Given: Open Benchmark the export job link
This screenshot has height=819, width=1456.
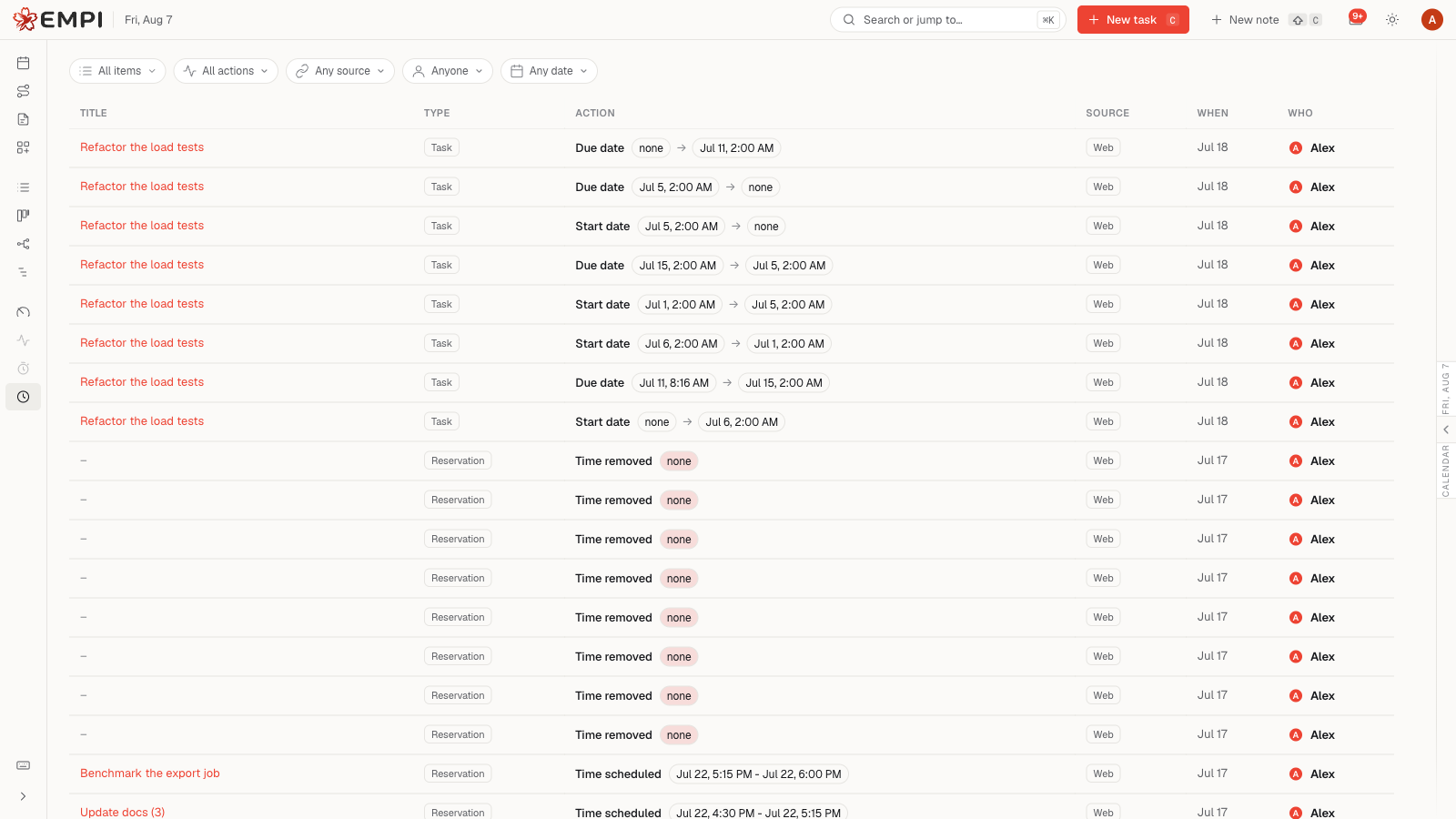Looking at the screenshot, I should pyautogui.click(x=150, y=773).
